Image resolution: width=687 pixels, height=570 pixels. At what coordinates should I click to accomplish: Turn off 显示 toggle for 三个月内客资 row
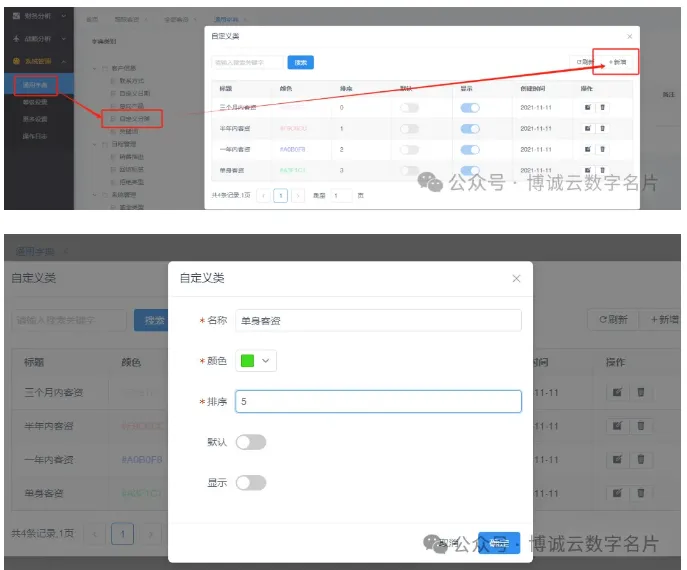pyautogui.click(x=469, y=107)
